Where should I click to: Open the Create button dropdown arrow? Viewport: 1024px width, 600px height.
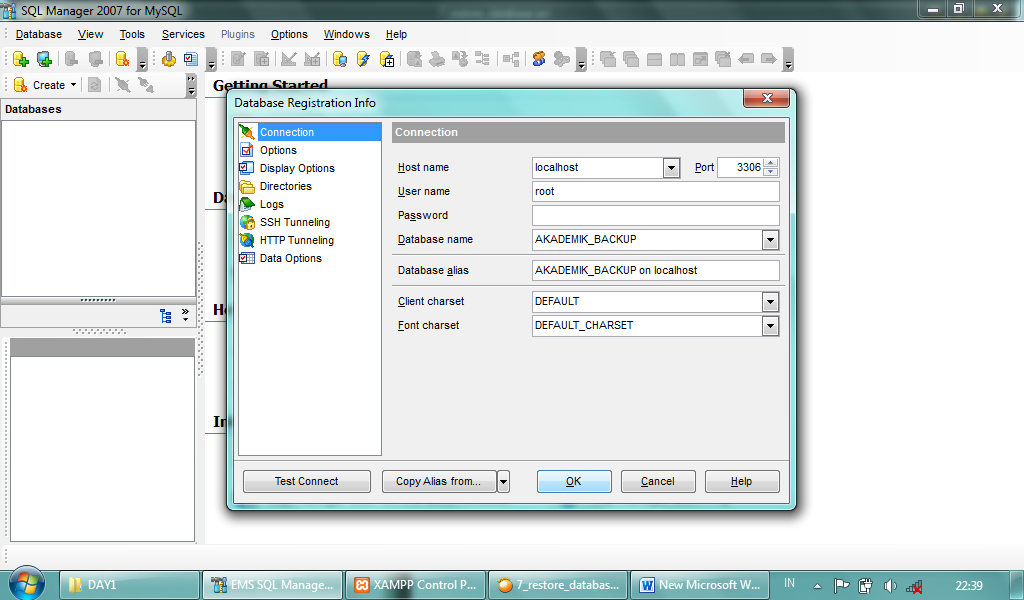[73, 85]
